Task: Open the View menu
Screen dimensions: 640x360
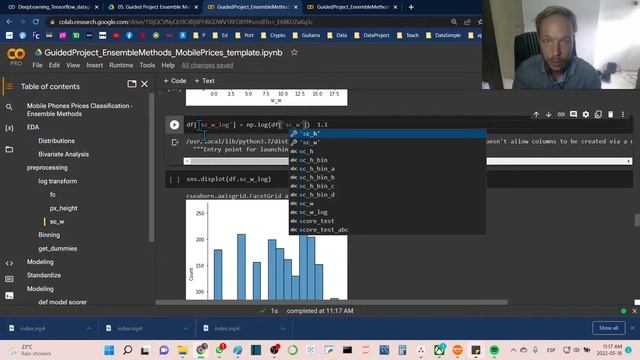Action: [73, 65]
